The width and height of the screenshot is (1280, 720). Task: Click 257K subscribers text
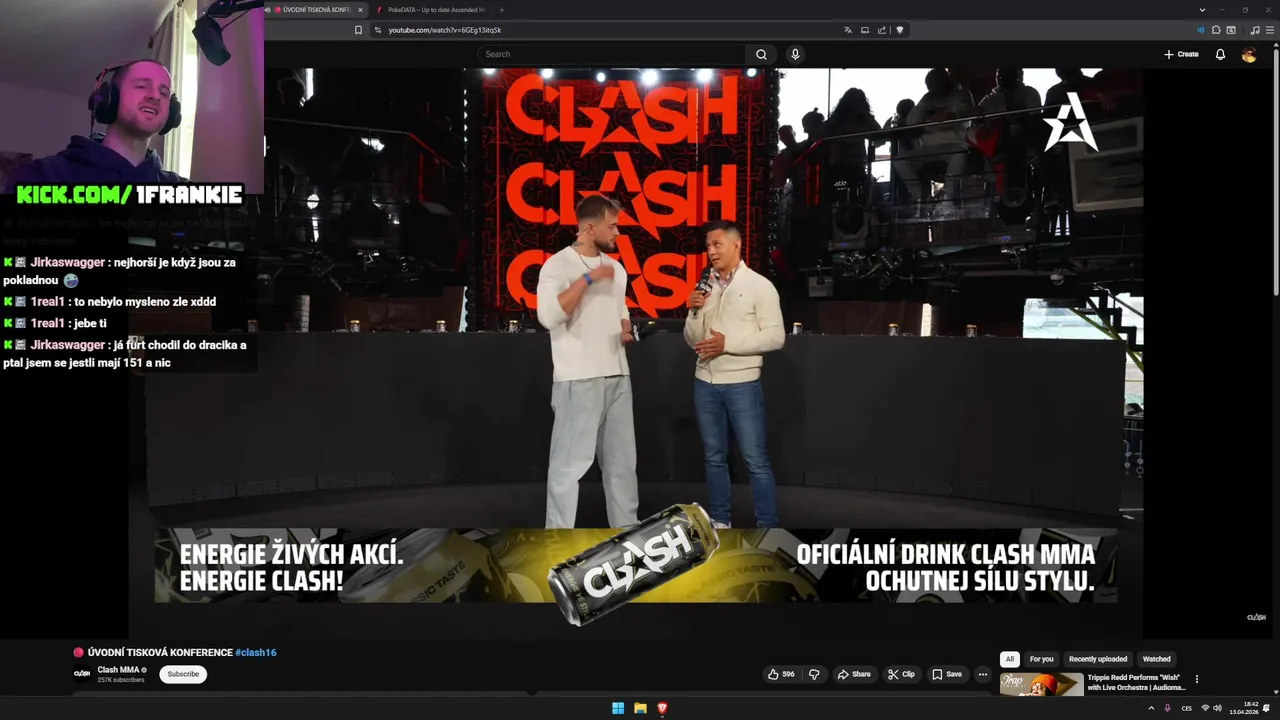click(x=121, y=680)
